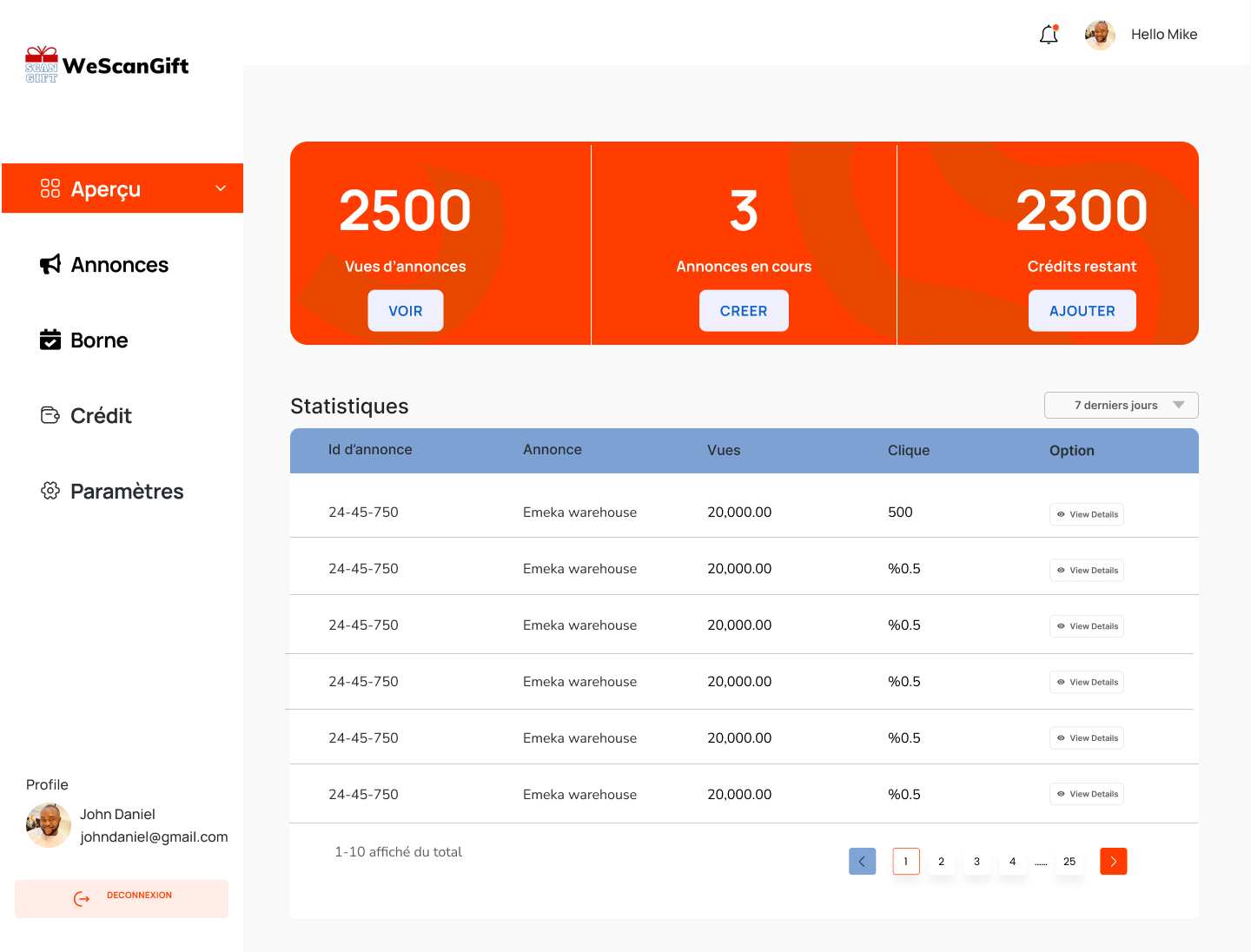Jump to page 25 in pagination

click(x=1069, y=862)
